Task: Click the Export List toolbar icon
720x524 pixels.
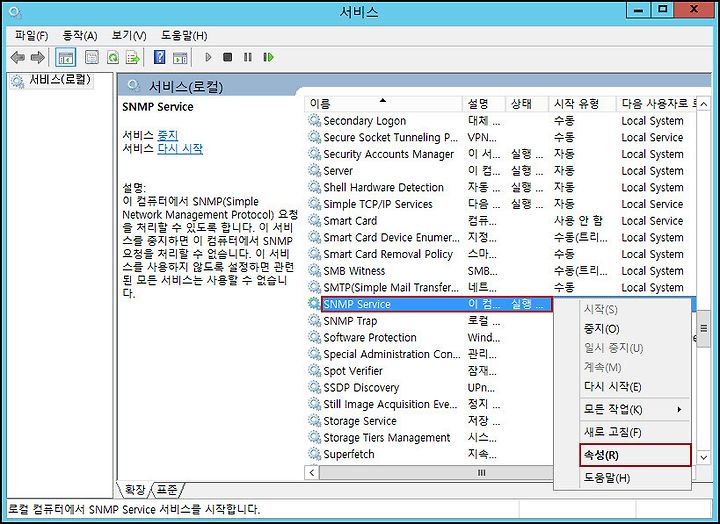Action: coord(133,57)
